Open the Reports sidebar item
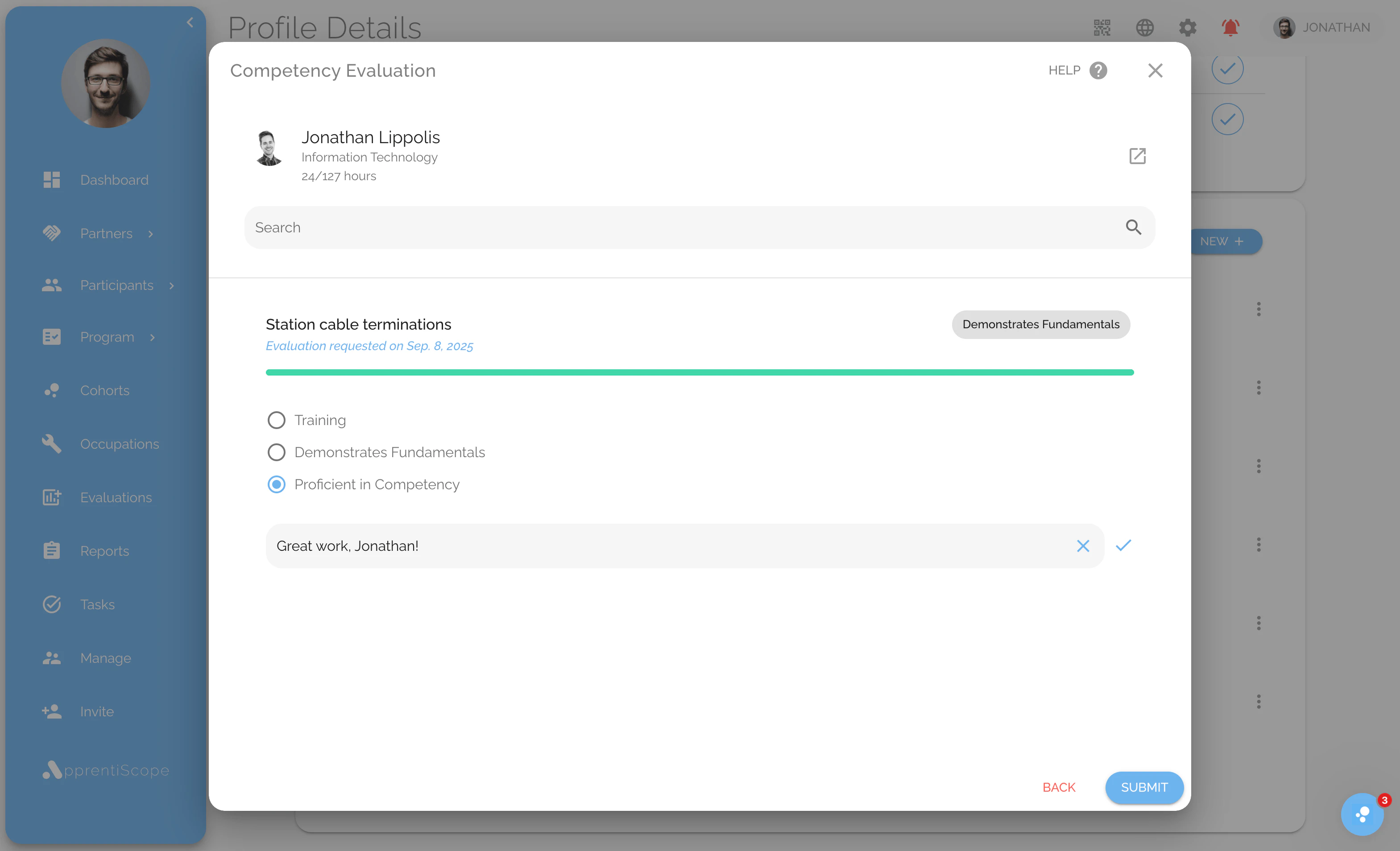The height and width of the screenshot is (851, 1400). tap(104, 551)
